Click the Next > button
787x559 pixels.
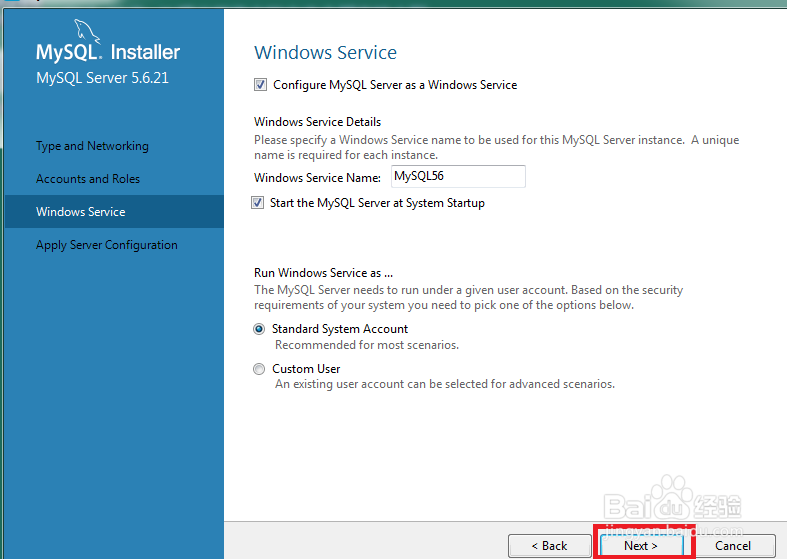click(x=641, y=545)
